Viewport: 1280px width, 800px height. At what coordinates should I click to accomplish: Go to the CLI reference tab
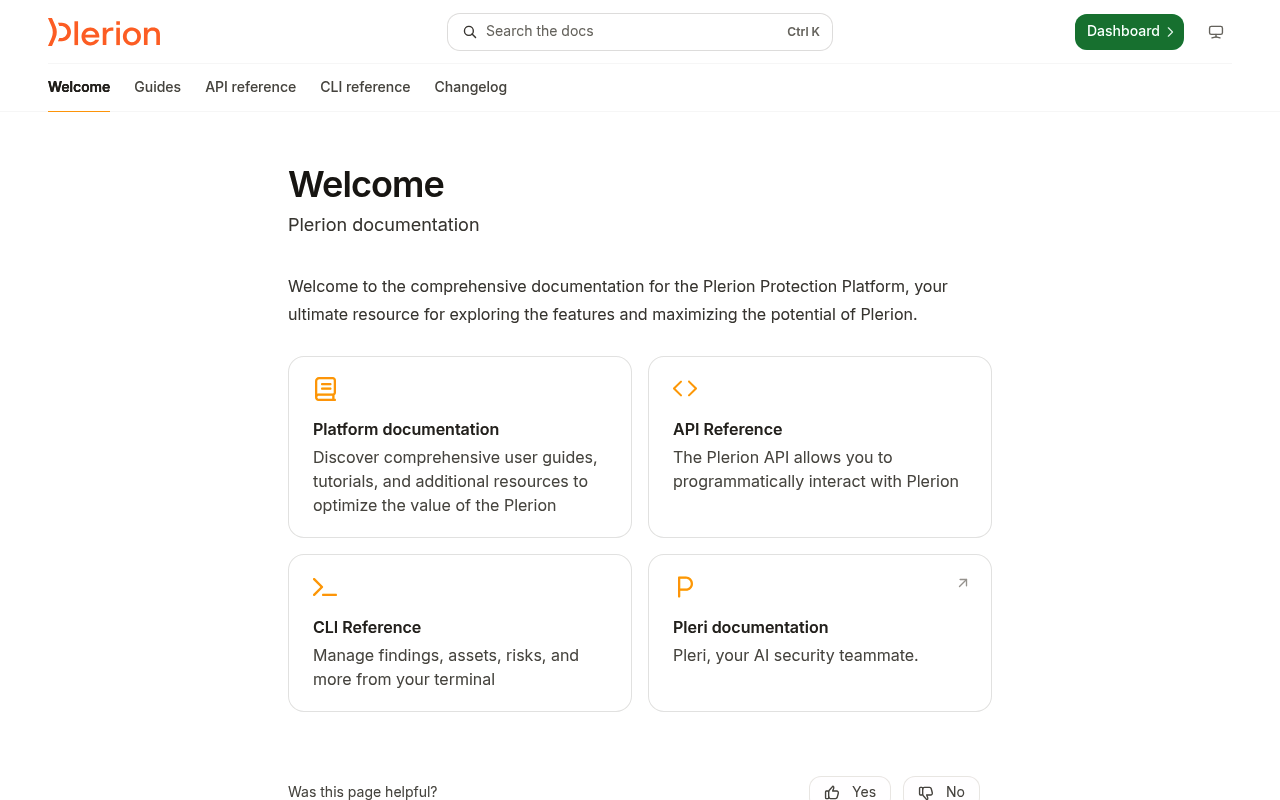pos(365,87)
